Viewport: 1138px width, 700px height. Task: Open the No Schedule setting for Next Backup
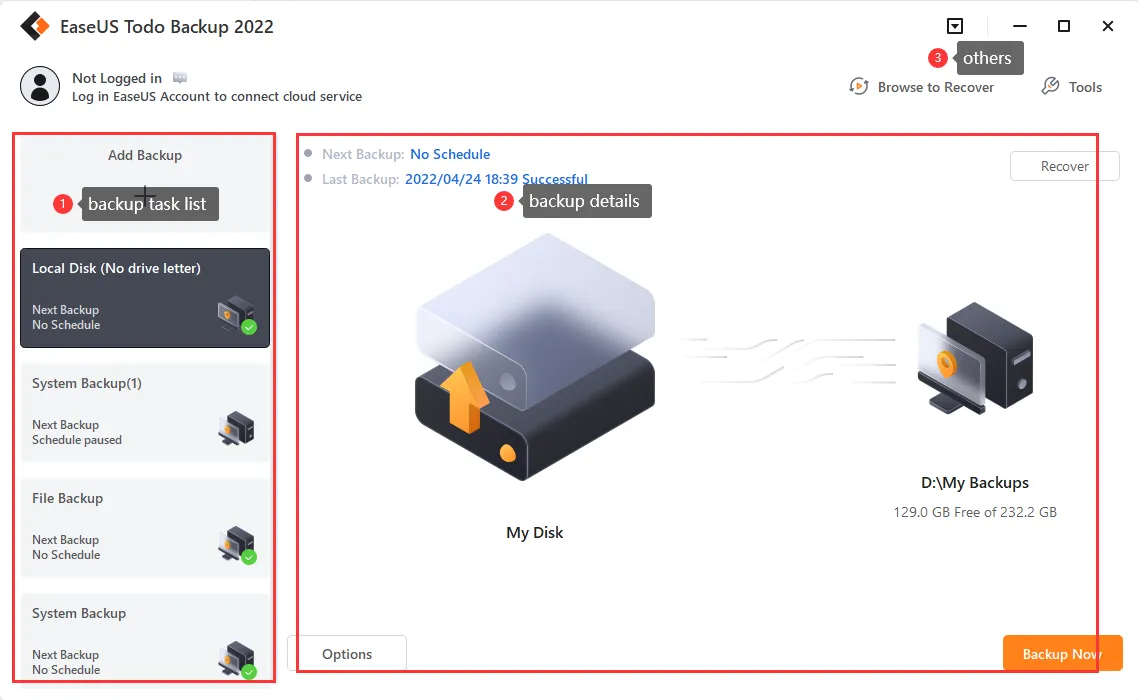pyautogui.click(x=450, y=154)
